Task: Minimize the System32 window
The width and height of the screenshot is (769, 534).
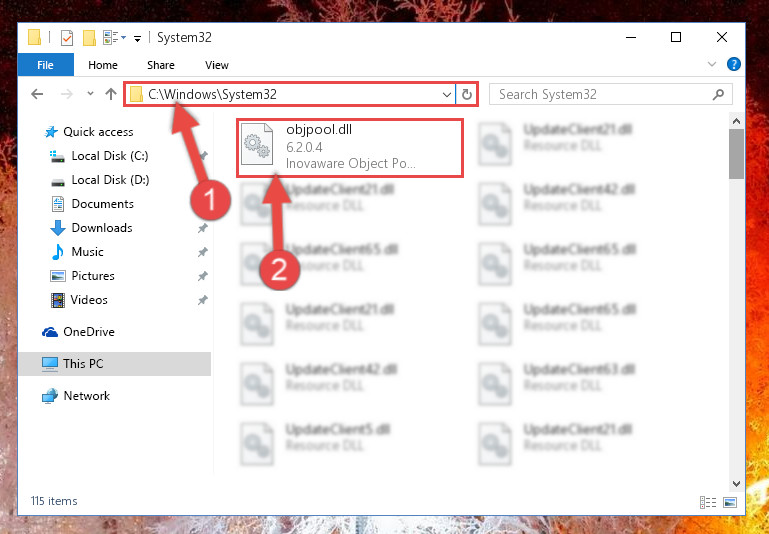Action: 630,37
